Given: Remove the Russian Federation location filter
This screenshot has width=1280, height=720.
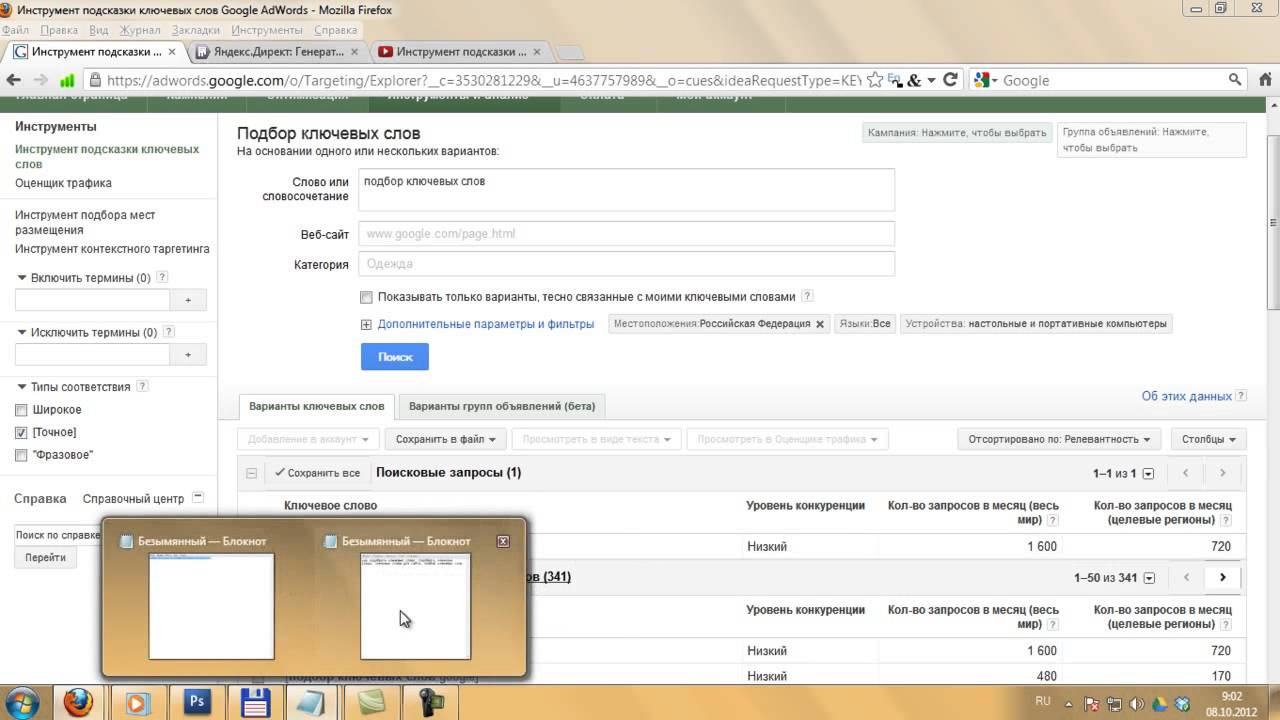Looking at the screenshot, I should 820,324.
